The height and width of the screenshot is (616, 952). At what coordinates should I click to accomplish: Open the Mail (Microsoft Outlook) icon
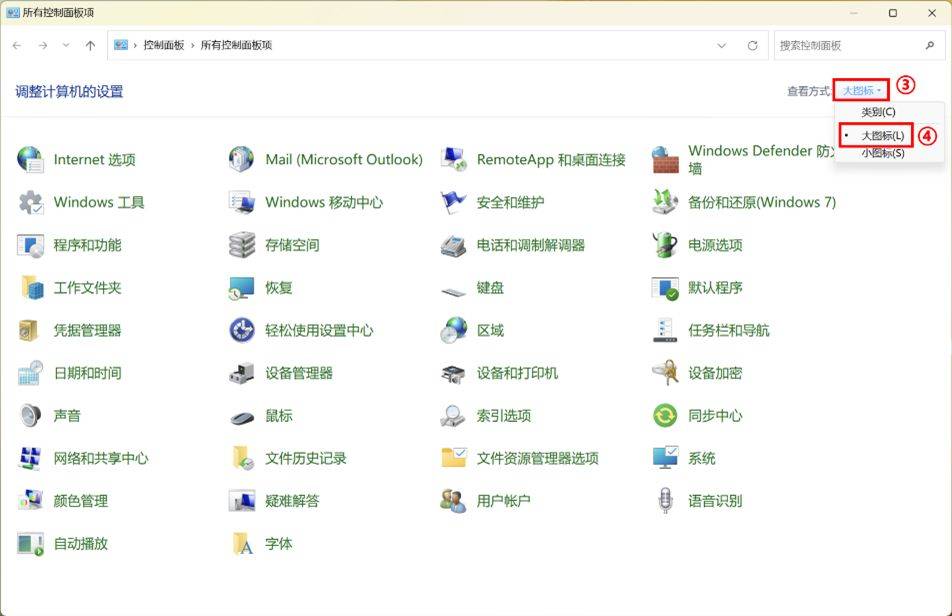click(242, 160)
